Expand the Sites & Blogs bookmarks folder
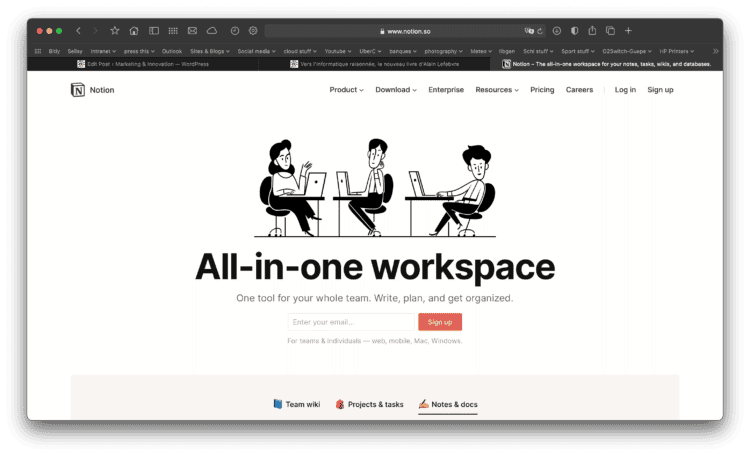Viewport: 750px width, 456px height. (210, 51)
